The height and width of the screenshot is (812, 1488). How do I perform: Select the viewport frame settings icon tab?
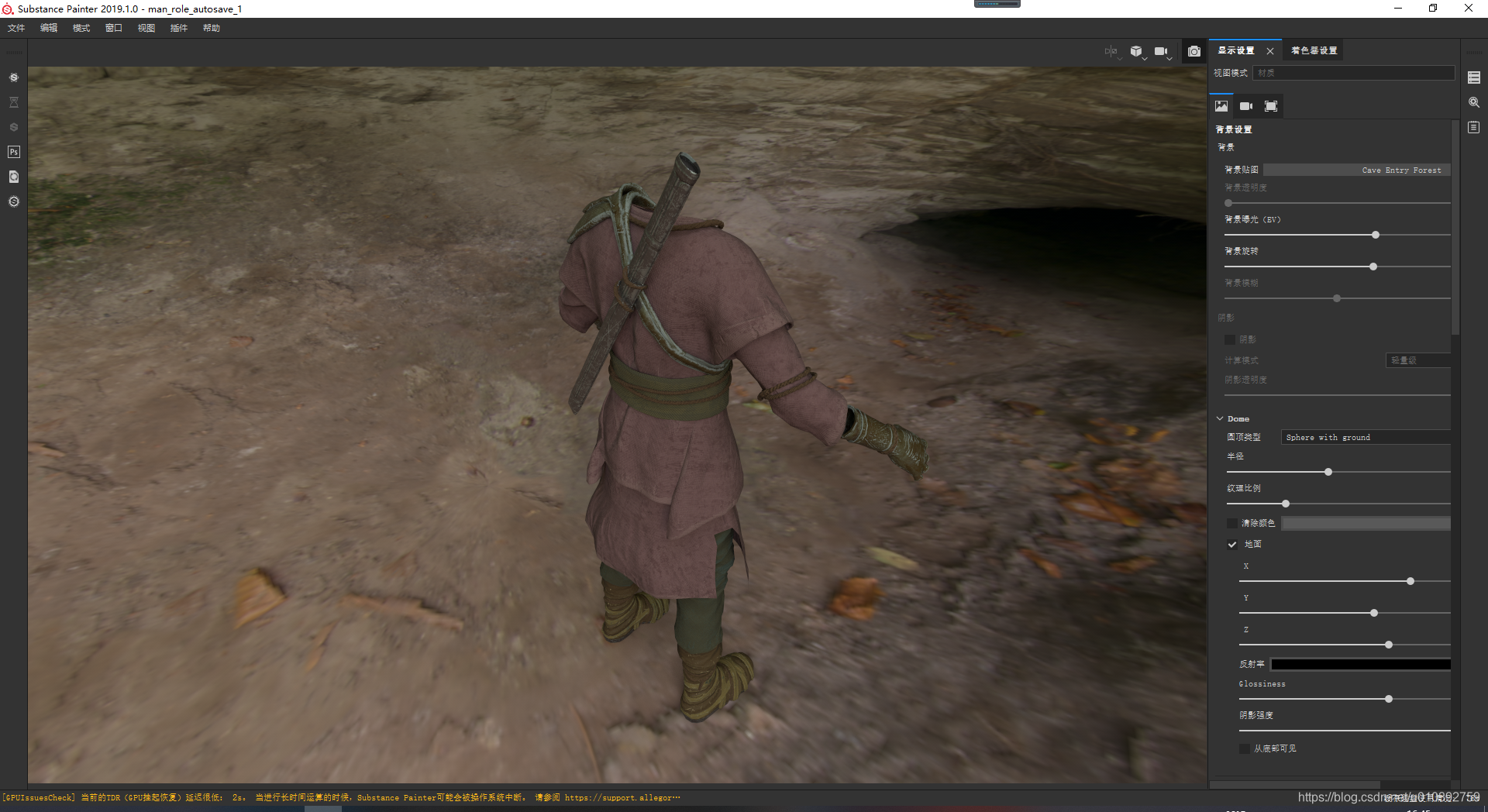tap(1271, 106)
